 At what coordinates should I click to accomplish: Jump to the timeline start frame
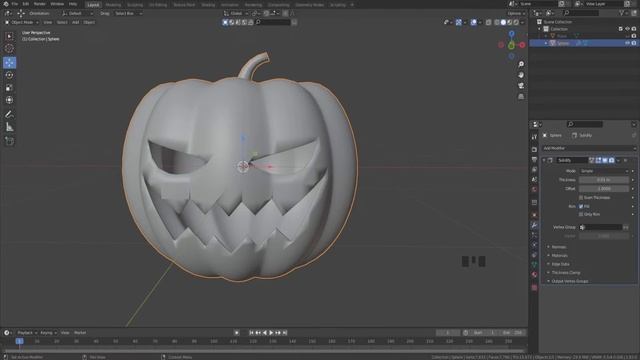[251, 333]
